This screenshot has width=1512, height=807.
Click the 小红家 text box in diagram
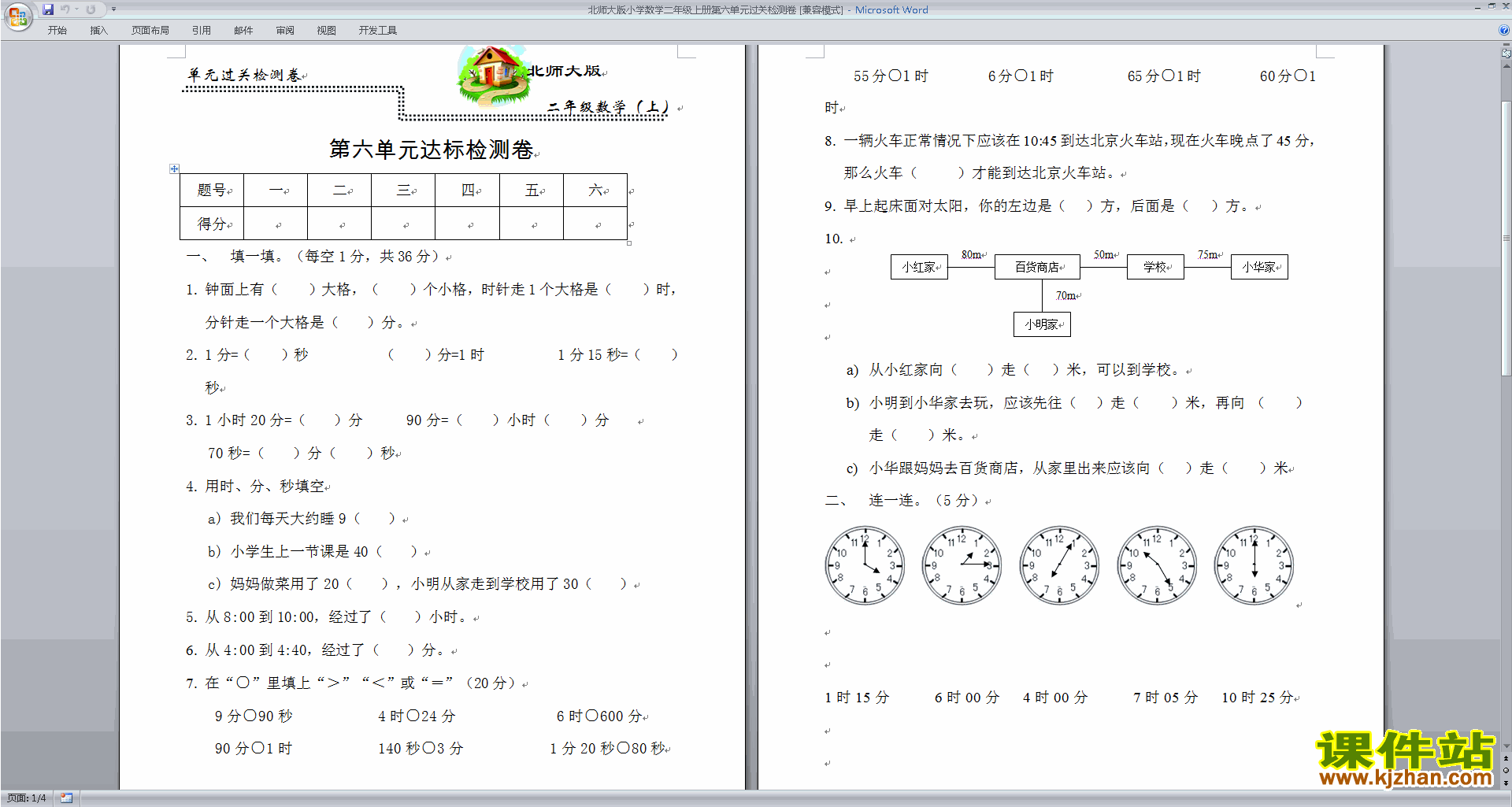point(919,267)
